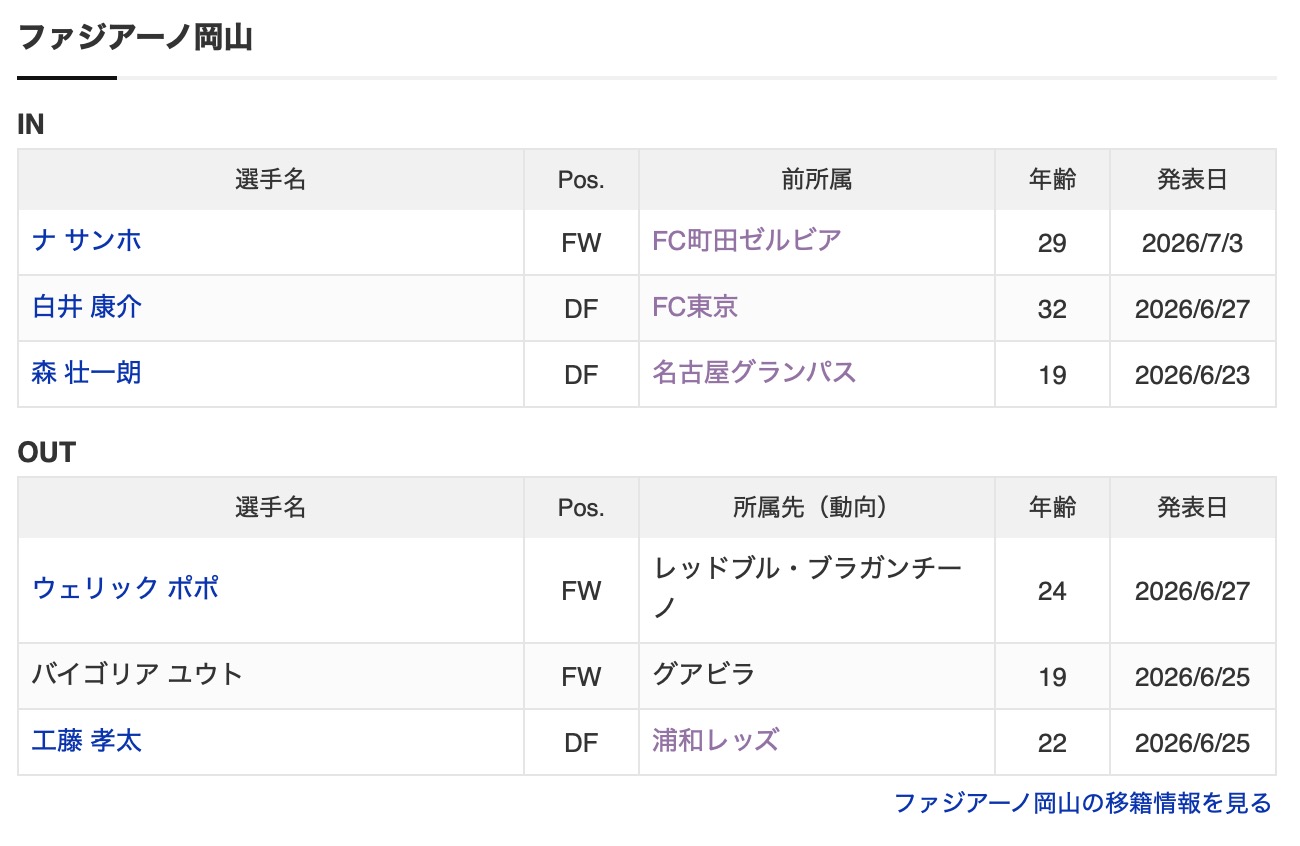Open the 名古屋グランパス club link
Image resolution: width=1300 pixels, height=846 pixels.
click(754, 373)
